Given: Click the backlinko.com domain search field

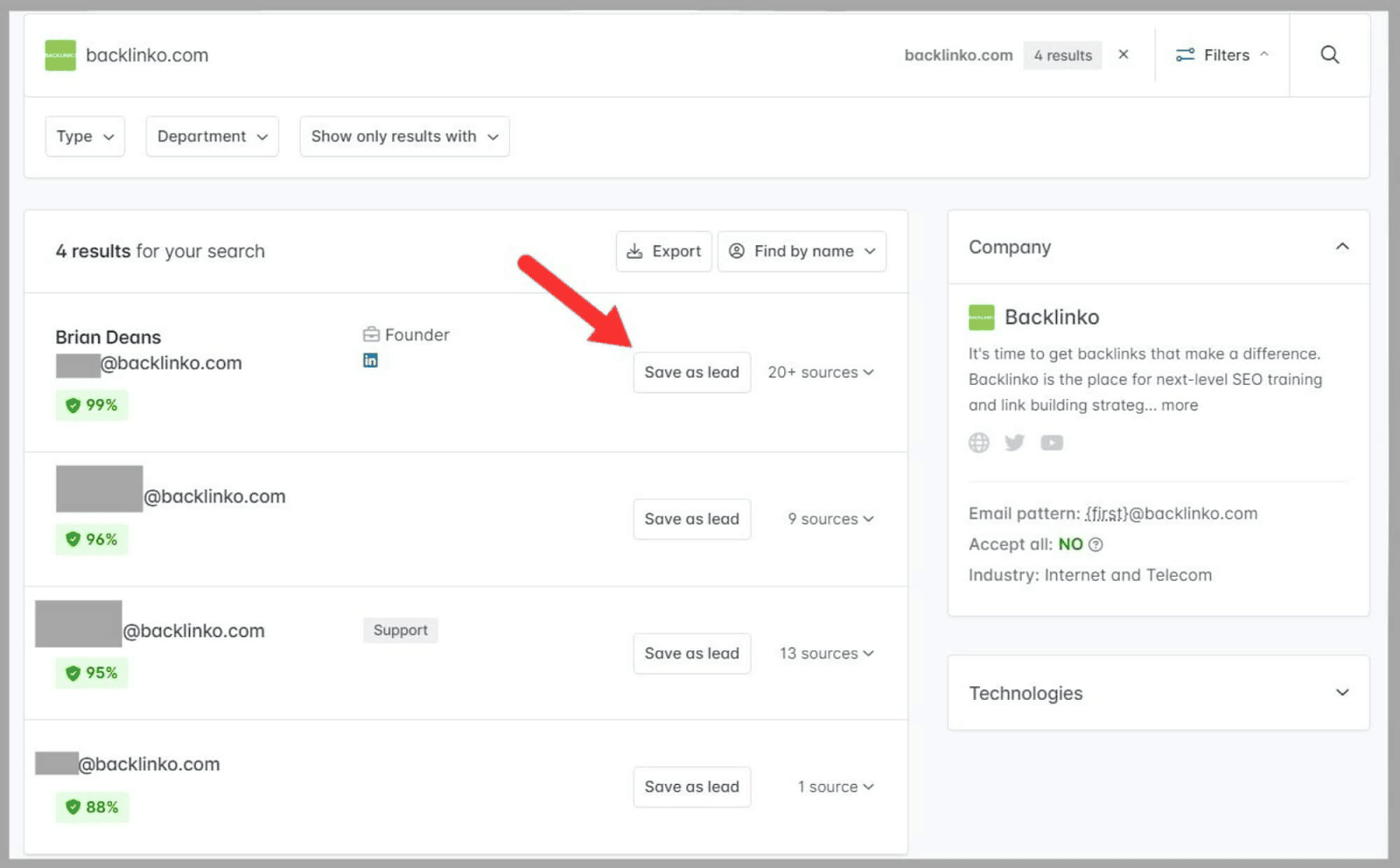Looking at the screenshot, I should click(147, 55).
